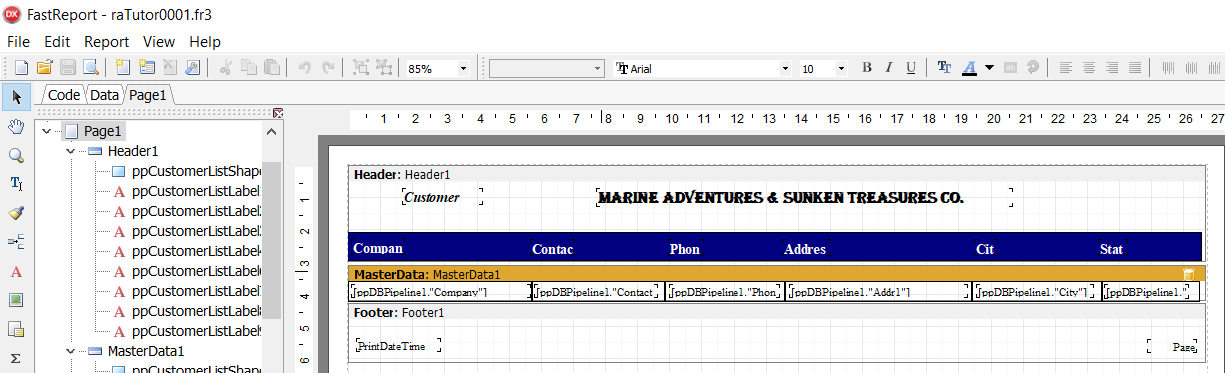Justify text alignment

1135,68
